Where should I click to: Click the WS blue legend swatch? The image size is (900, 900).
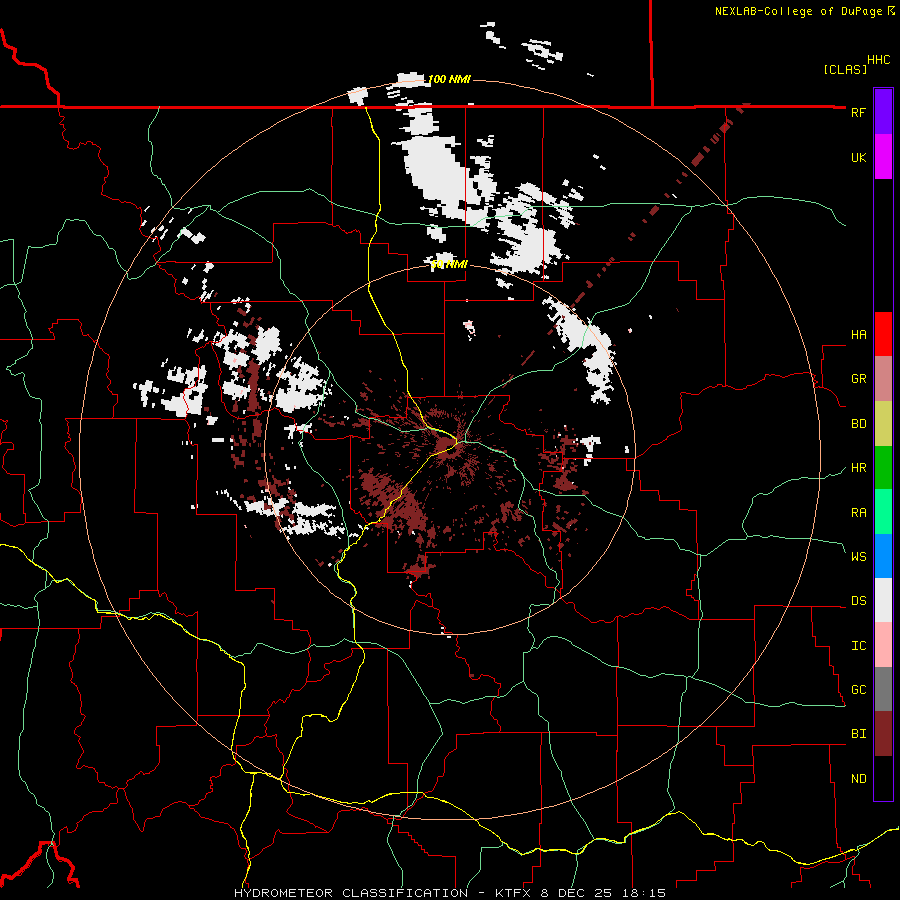(x=883, y=556)
